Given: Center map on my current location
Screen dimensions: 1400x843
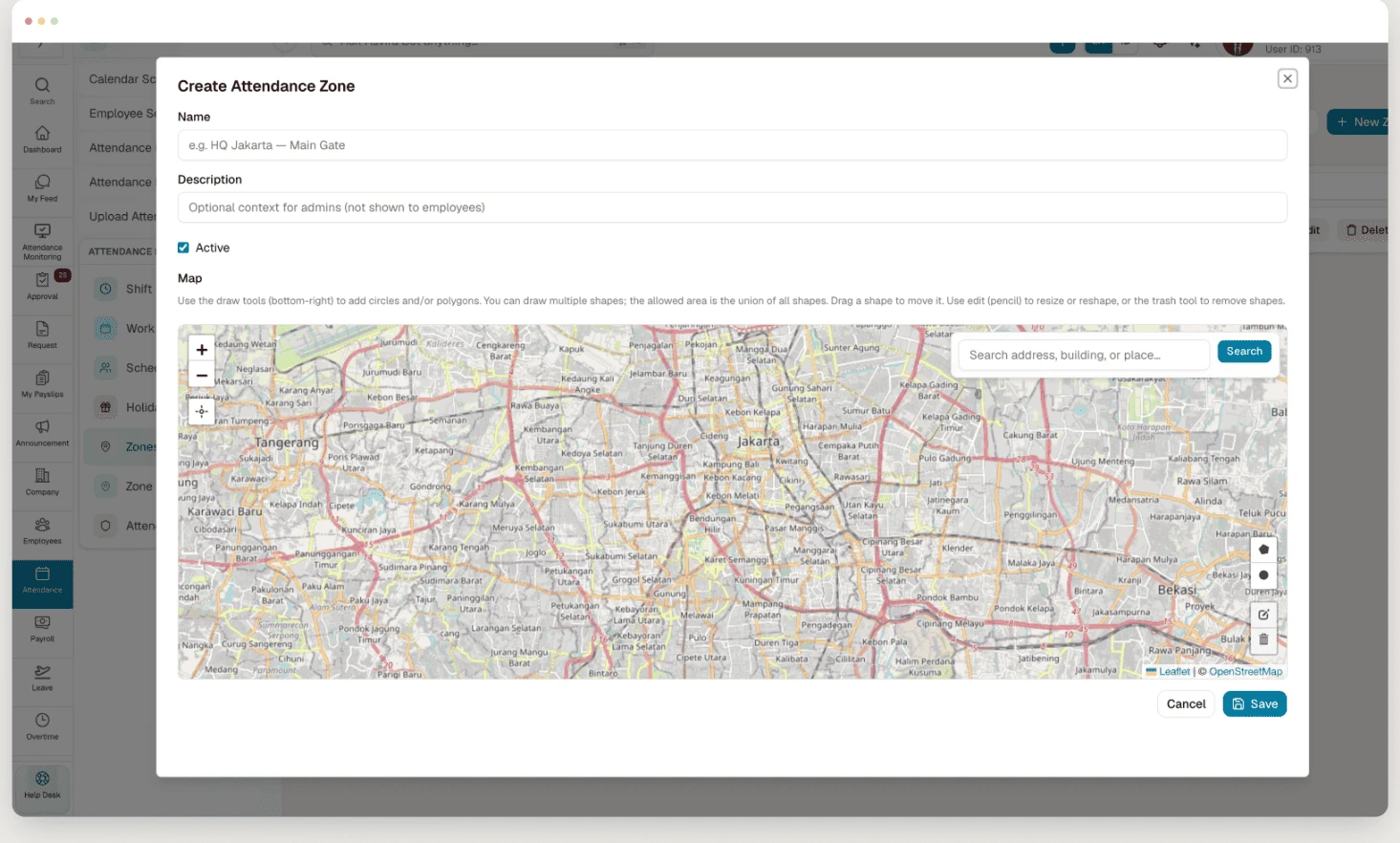Looking at the screenshot, I should tap(202, 412).
